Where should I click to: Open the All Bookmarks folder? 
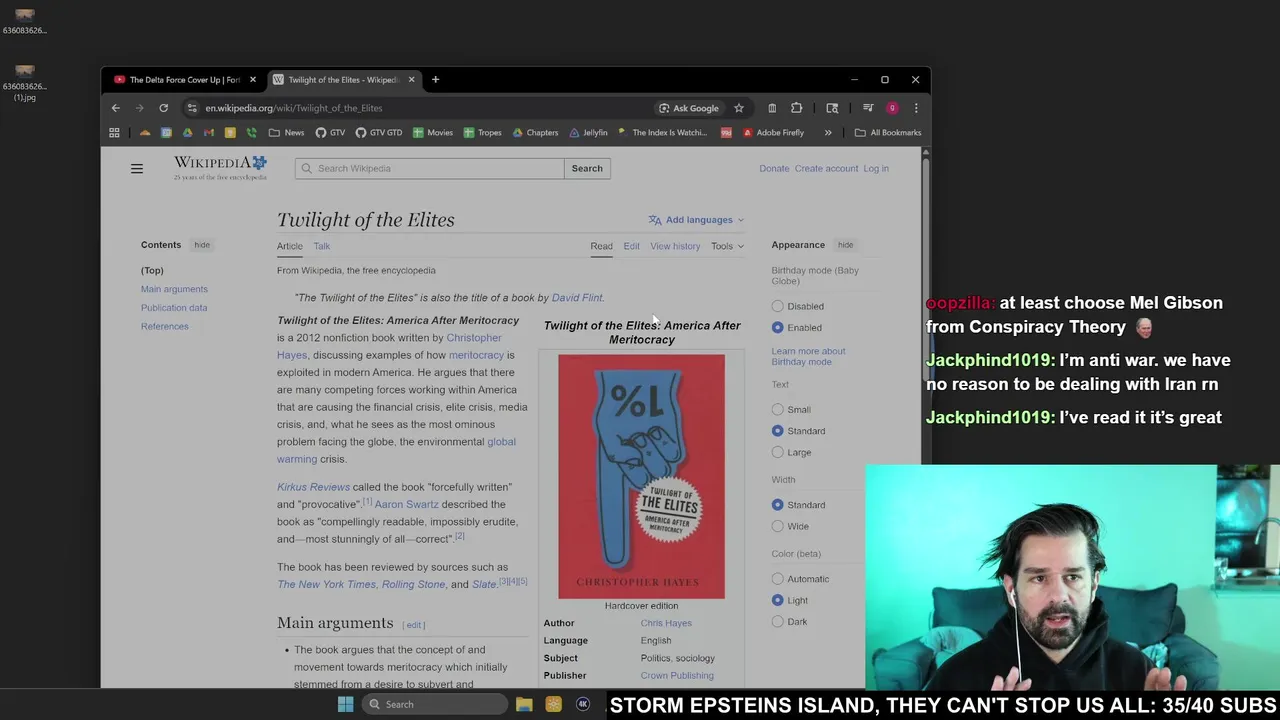pos(888,132)
